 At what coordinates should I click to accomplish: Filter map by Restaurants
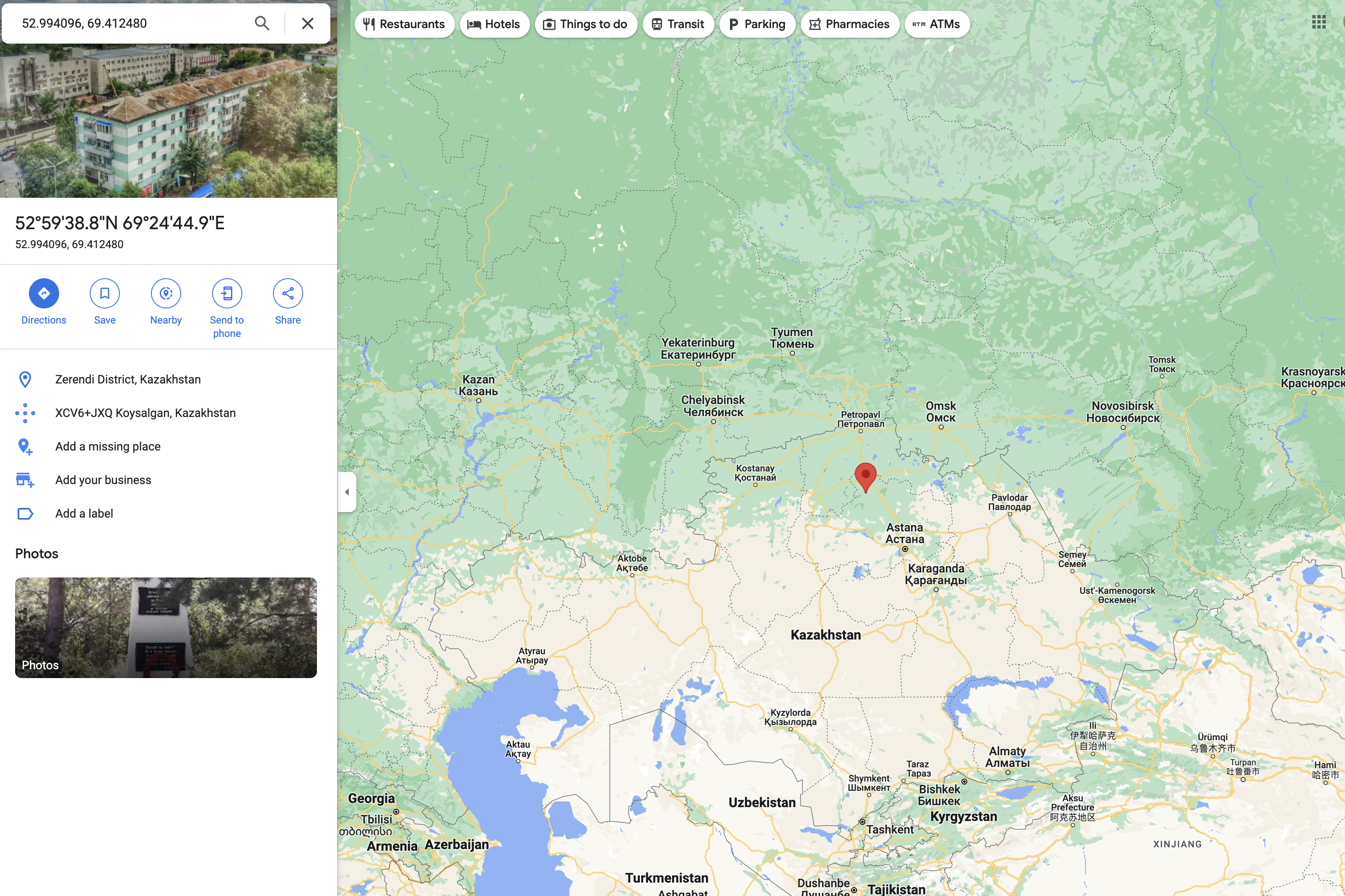pyautogui.click(x=404, y=25)
